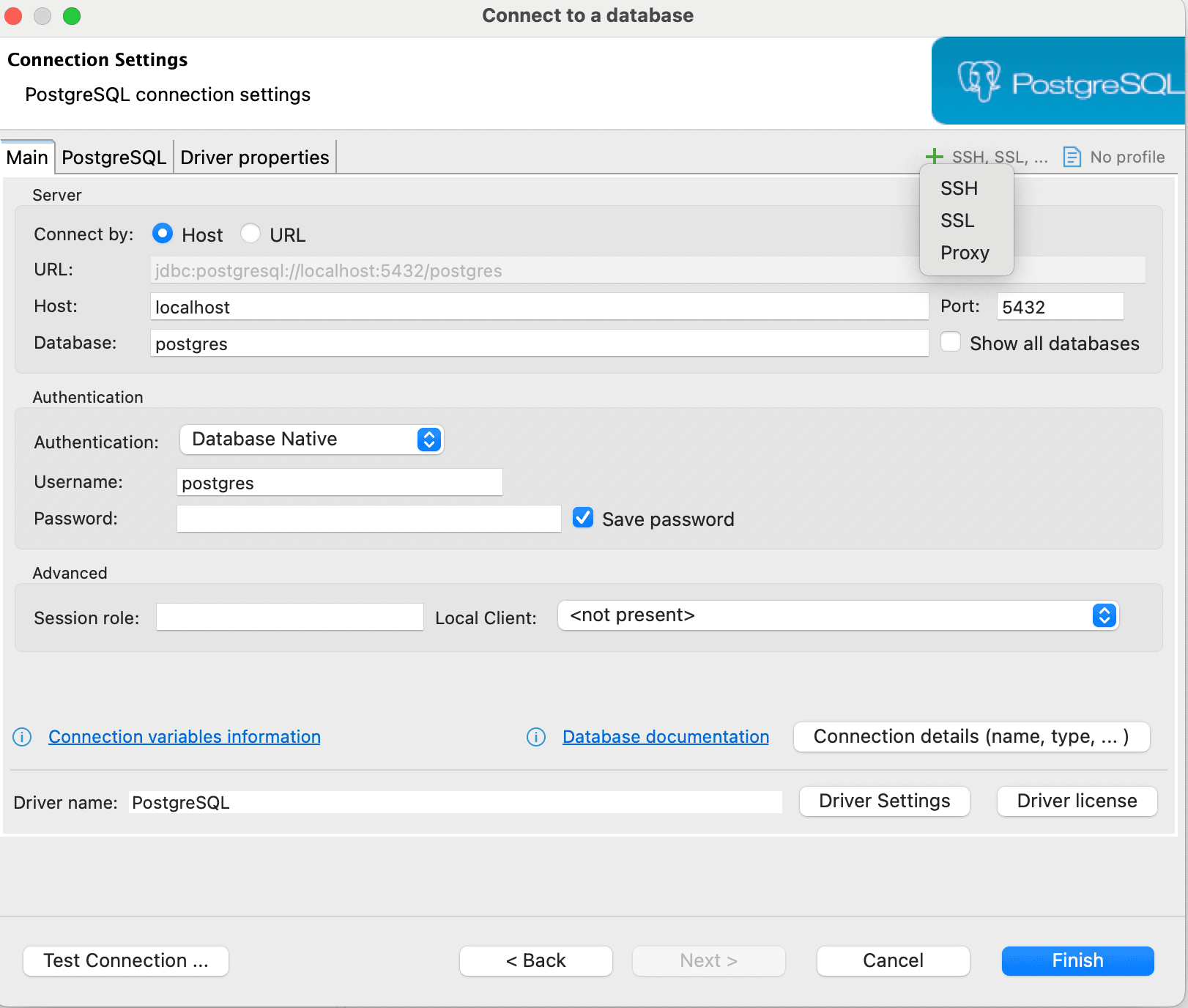Uncheck the Save password checkbox
1188x1008 pixels.
(x=583, y=518)
